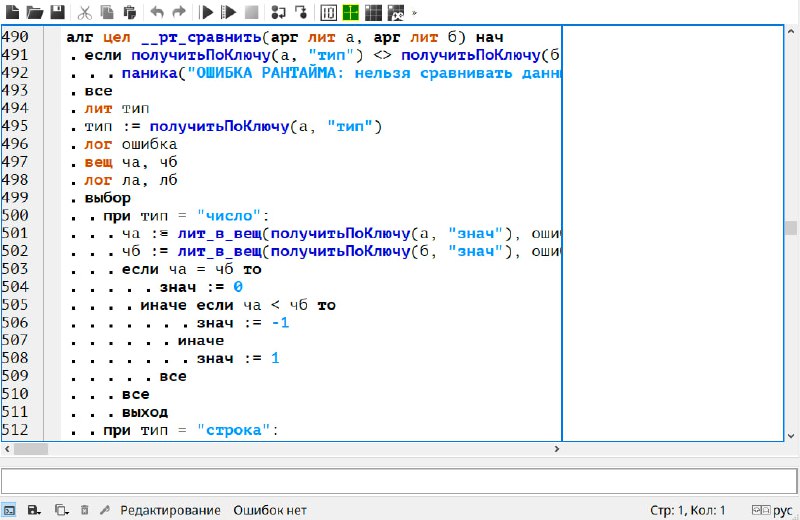The image size is (800, 520).
Task: Click the horizontal scrollbar right arrow
Action: point(557,449)
